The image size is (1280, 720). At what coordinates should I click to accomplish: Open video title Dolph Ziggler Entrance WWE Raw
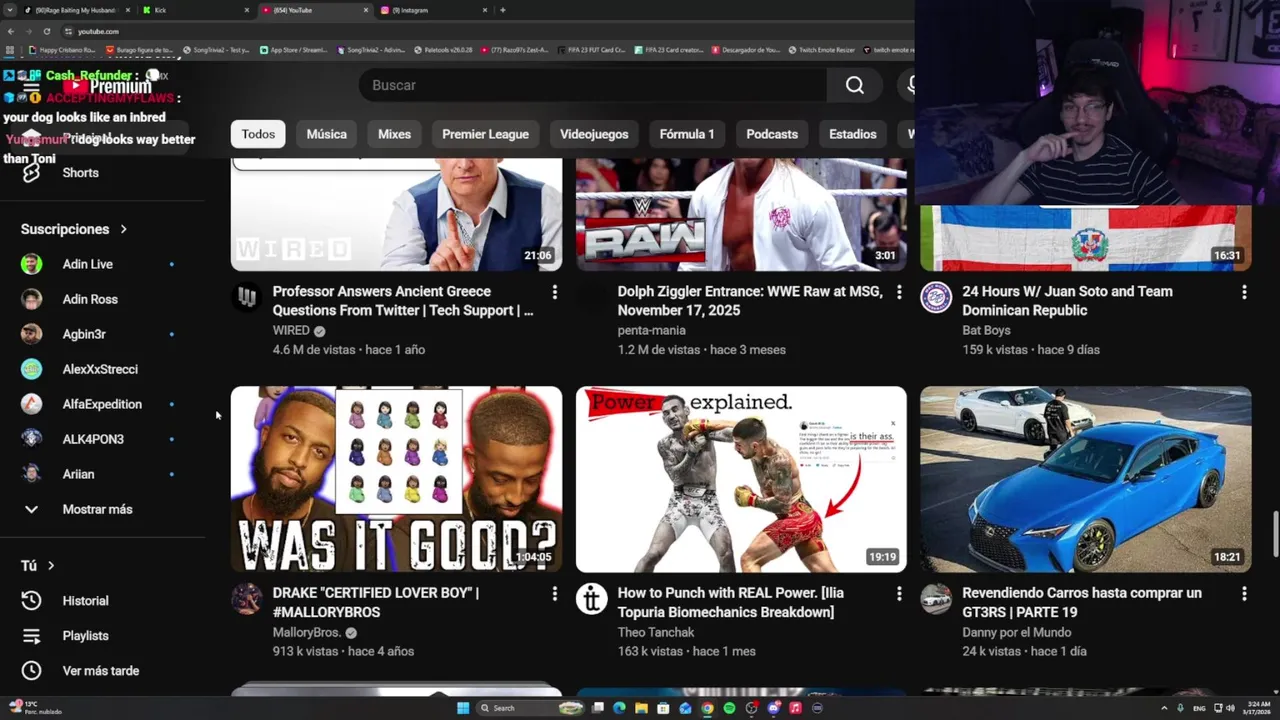click(750, 301)
